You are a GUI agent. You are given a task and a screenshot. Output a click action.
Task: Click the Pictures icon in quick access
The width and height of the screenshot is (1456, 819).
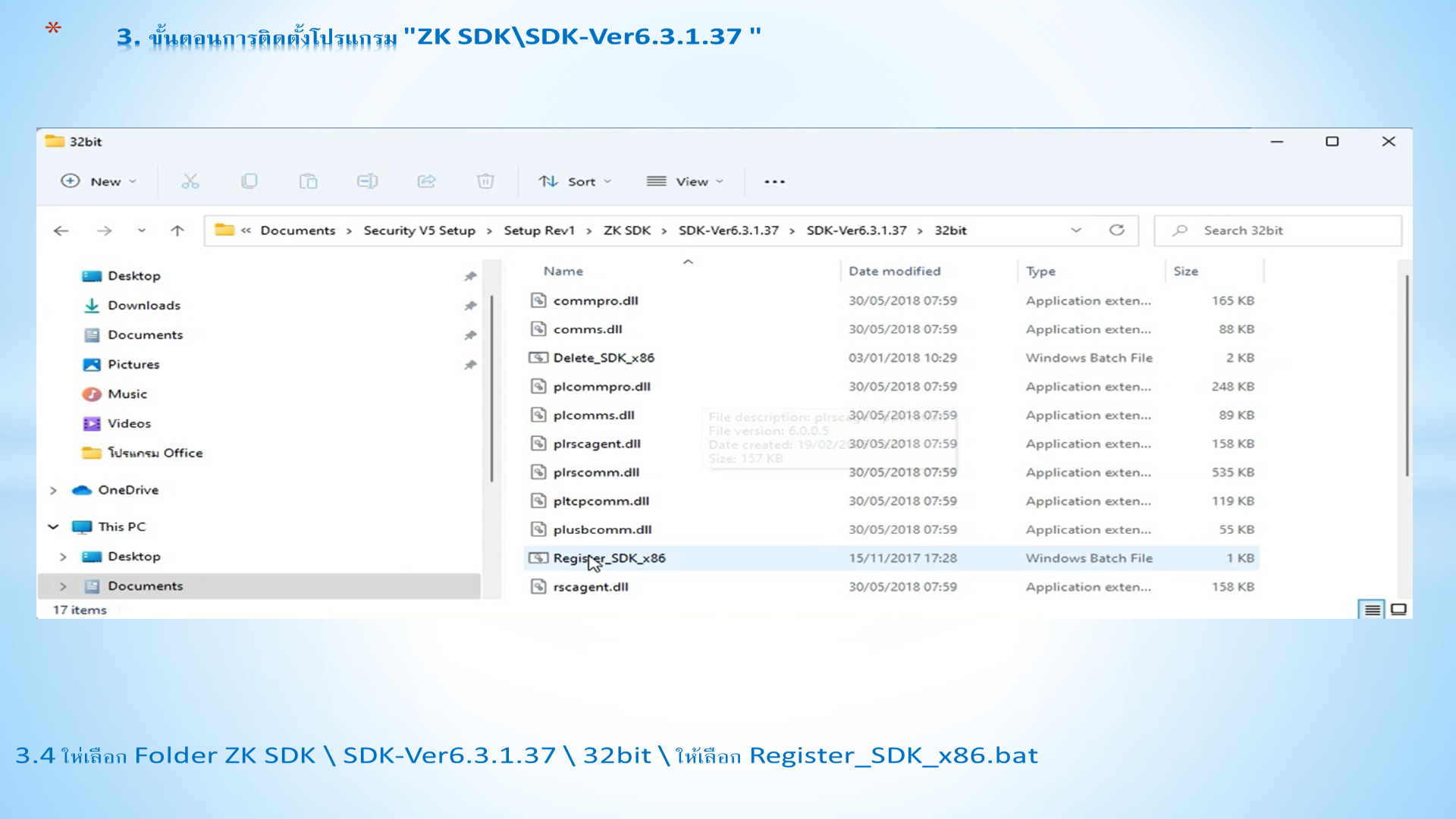coord(92,365)
